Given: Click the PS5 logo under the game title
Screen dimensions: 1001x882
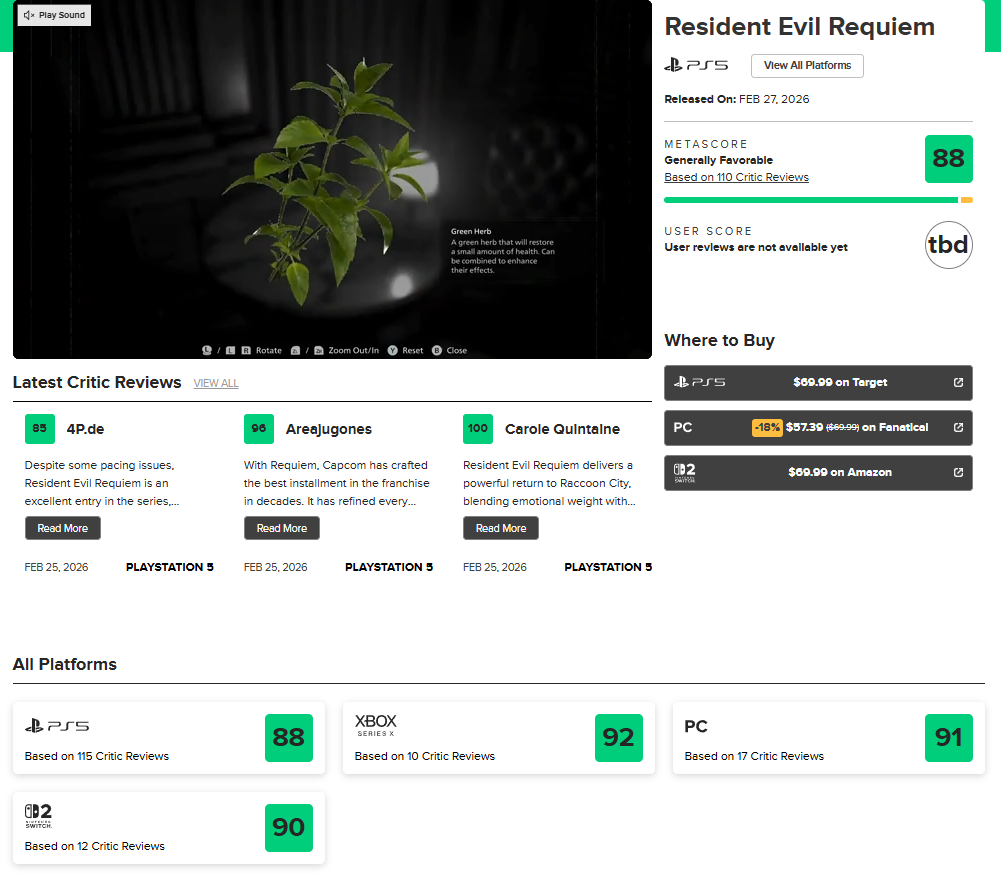Looking at the screenshot, I should tap(696, 66).
